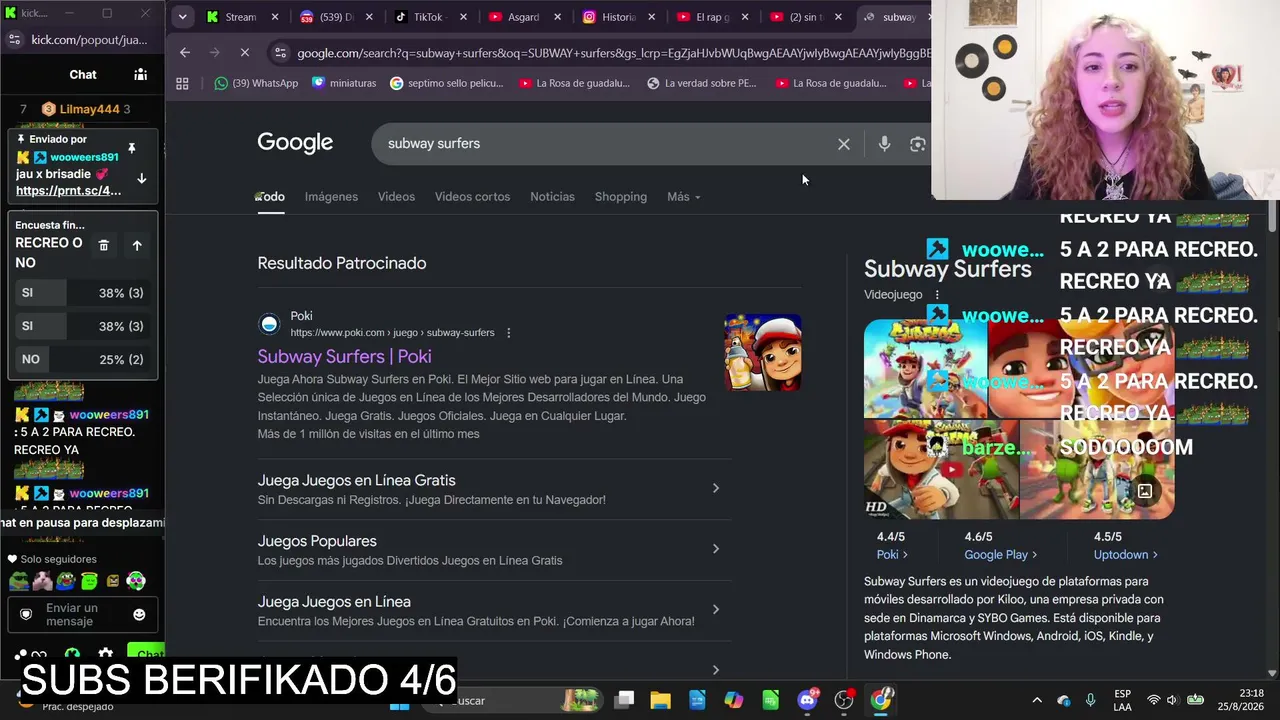Open Kick chat settings gear
This screenshot has height=720, width=1280.
(x=105, y=655)
